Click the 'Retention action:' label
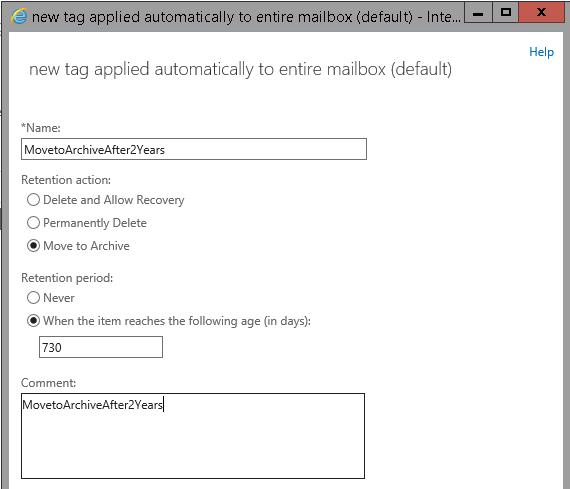 point(66,180)
